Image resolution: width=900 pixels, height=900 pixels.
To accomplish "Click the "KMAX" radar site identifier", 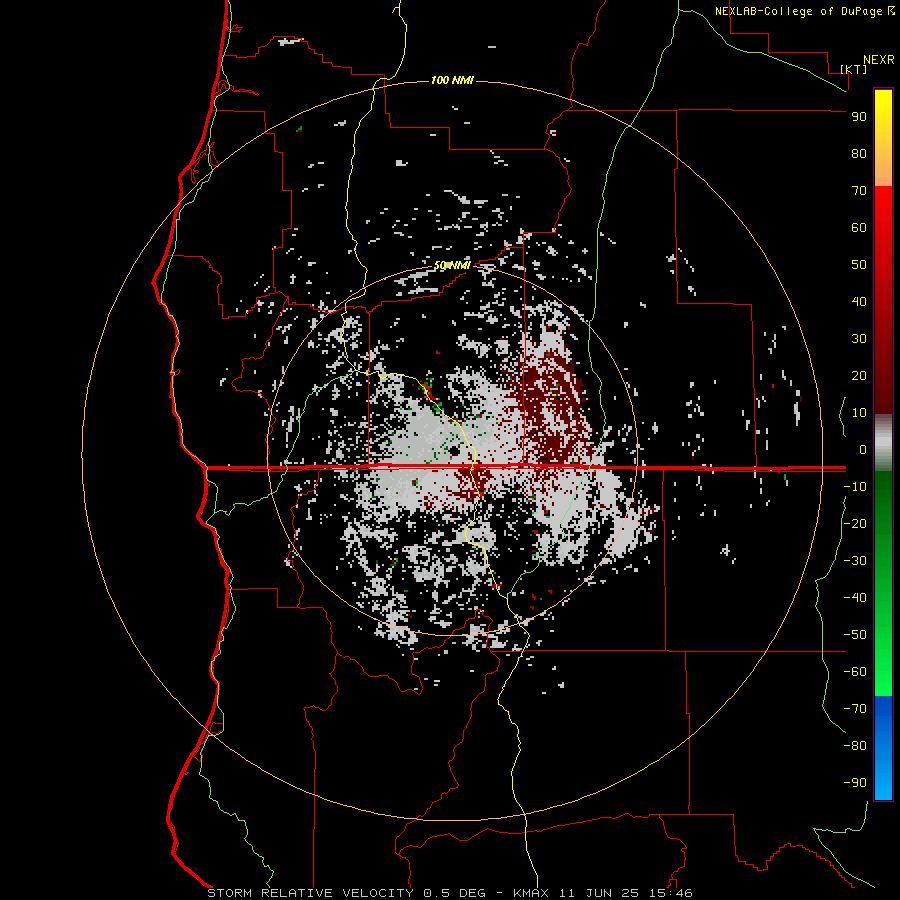I will click(x=530, y=893).
